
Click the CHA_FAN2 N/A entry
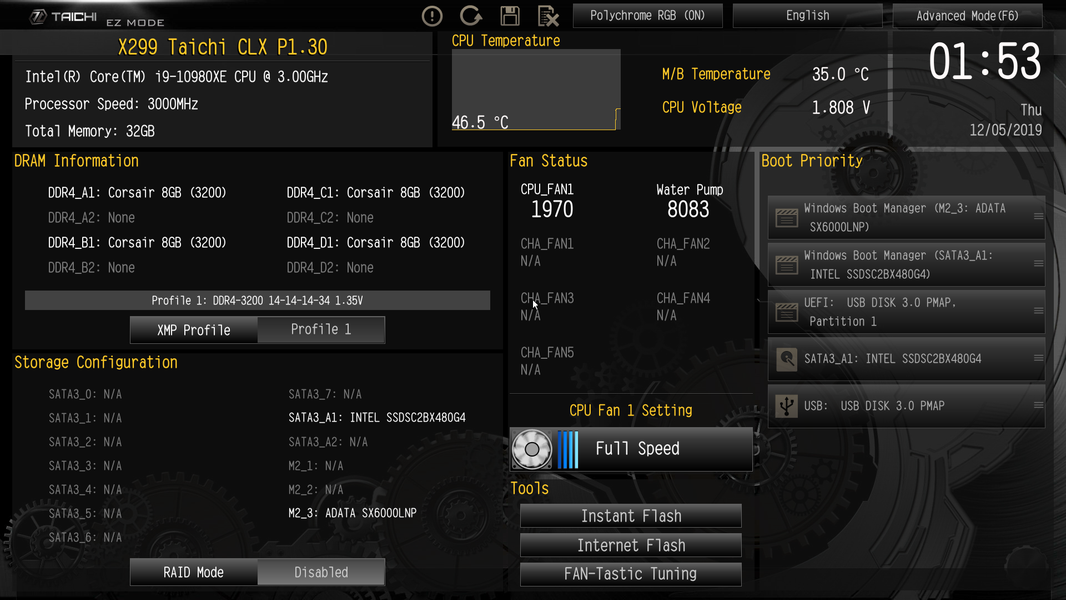(683, 252)
